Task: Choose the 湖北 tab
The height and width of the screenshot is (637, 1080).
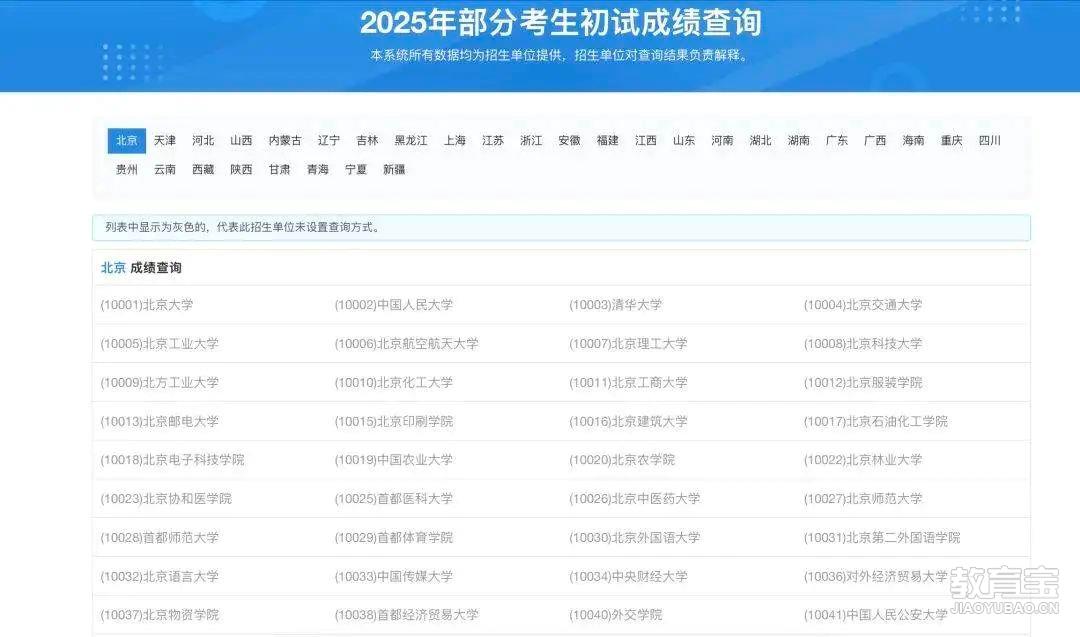Action: pos(760,140)
